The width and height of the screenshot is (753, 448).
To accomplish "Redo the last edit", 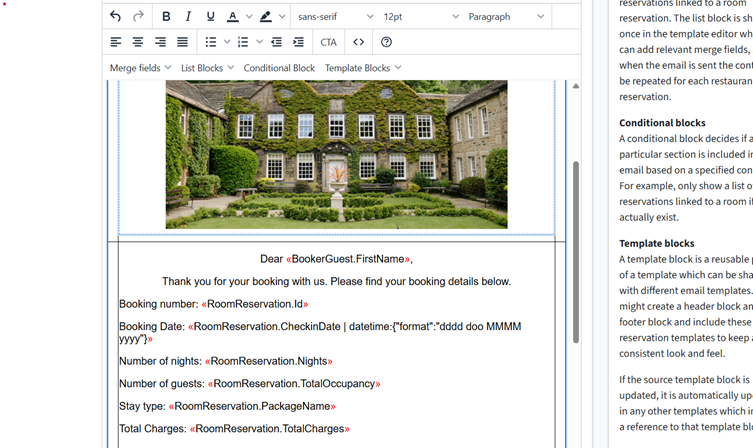I will coord(138,16).
